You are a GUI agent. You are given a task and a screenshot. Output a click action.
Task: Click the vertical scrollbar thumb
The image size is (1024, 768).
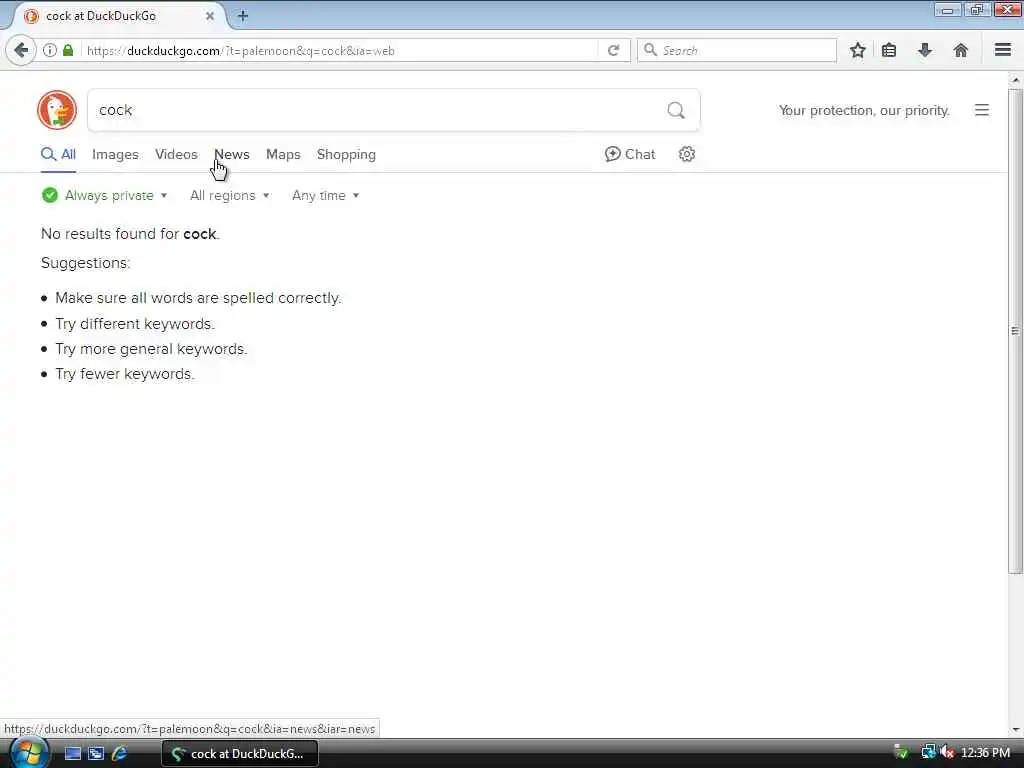1015,331
